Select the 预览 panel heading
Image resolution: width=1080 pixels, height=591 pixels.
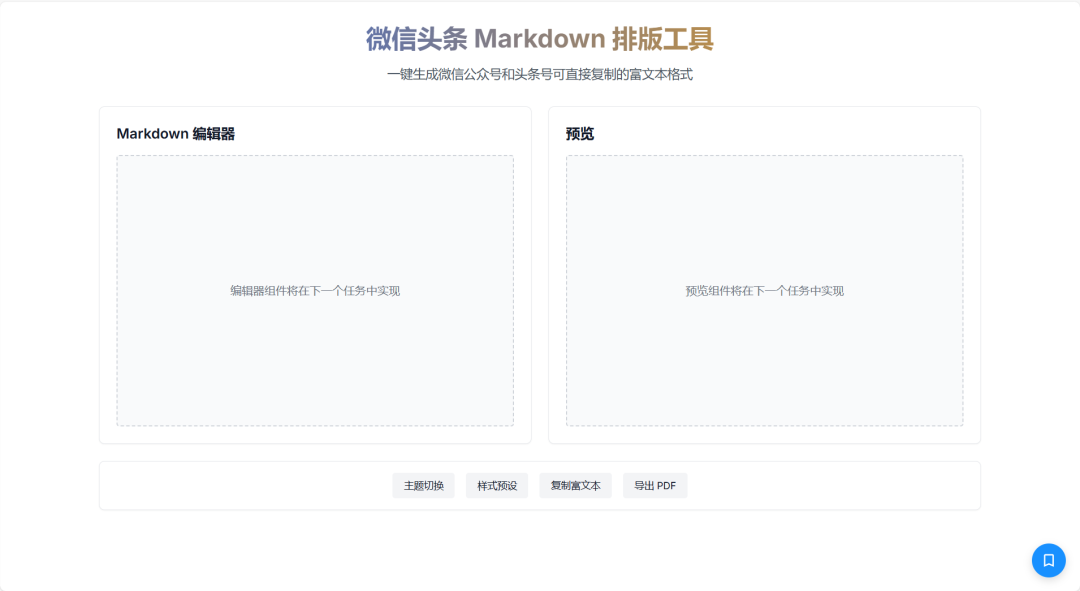point(580,134)
